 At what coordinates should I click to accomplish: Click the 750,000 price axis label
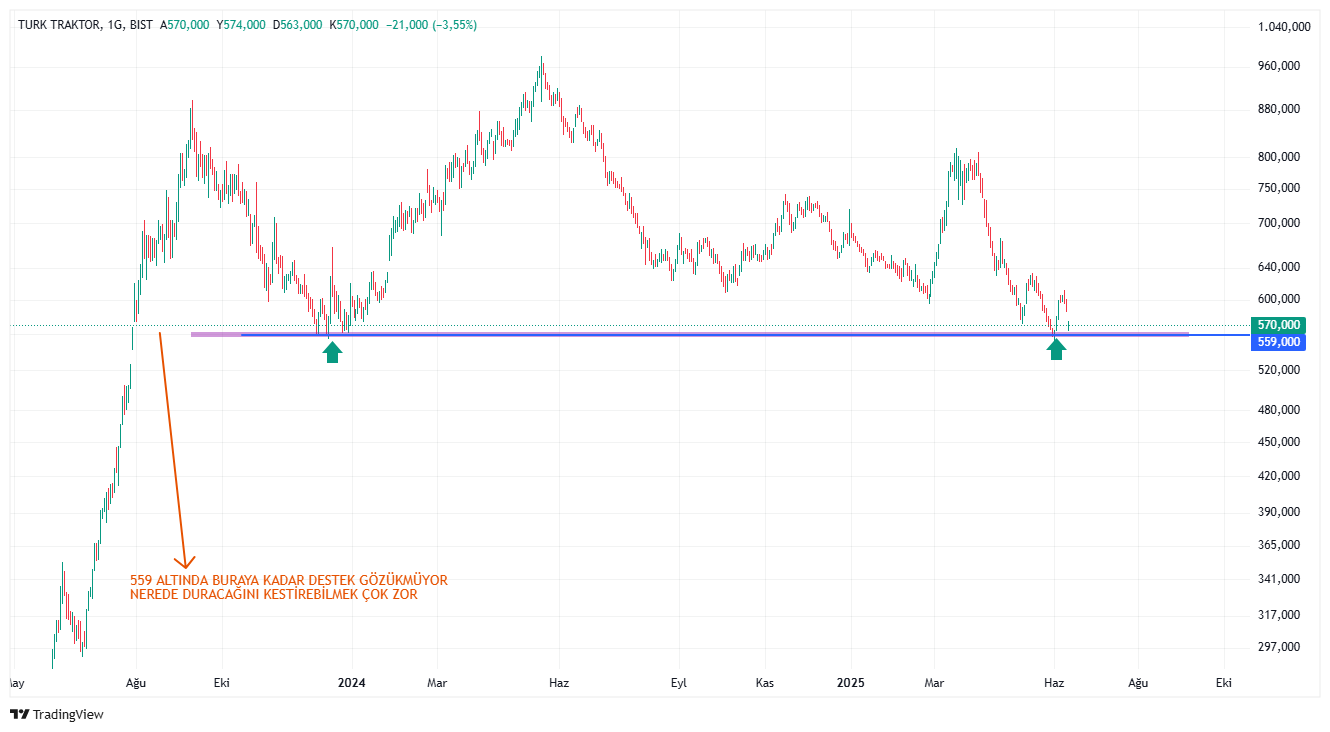pyautogui.click(x=1279, y=188)
